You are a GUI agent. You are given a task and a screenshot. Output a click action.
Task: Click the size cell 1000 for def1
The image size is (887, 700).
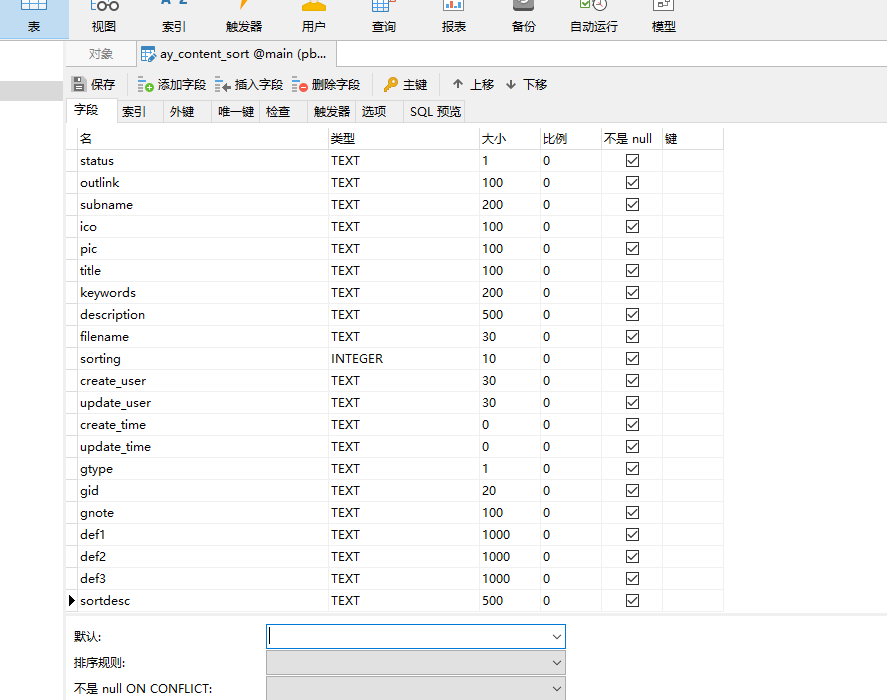click(x=510, y=535)
